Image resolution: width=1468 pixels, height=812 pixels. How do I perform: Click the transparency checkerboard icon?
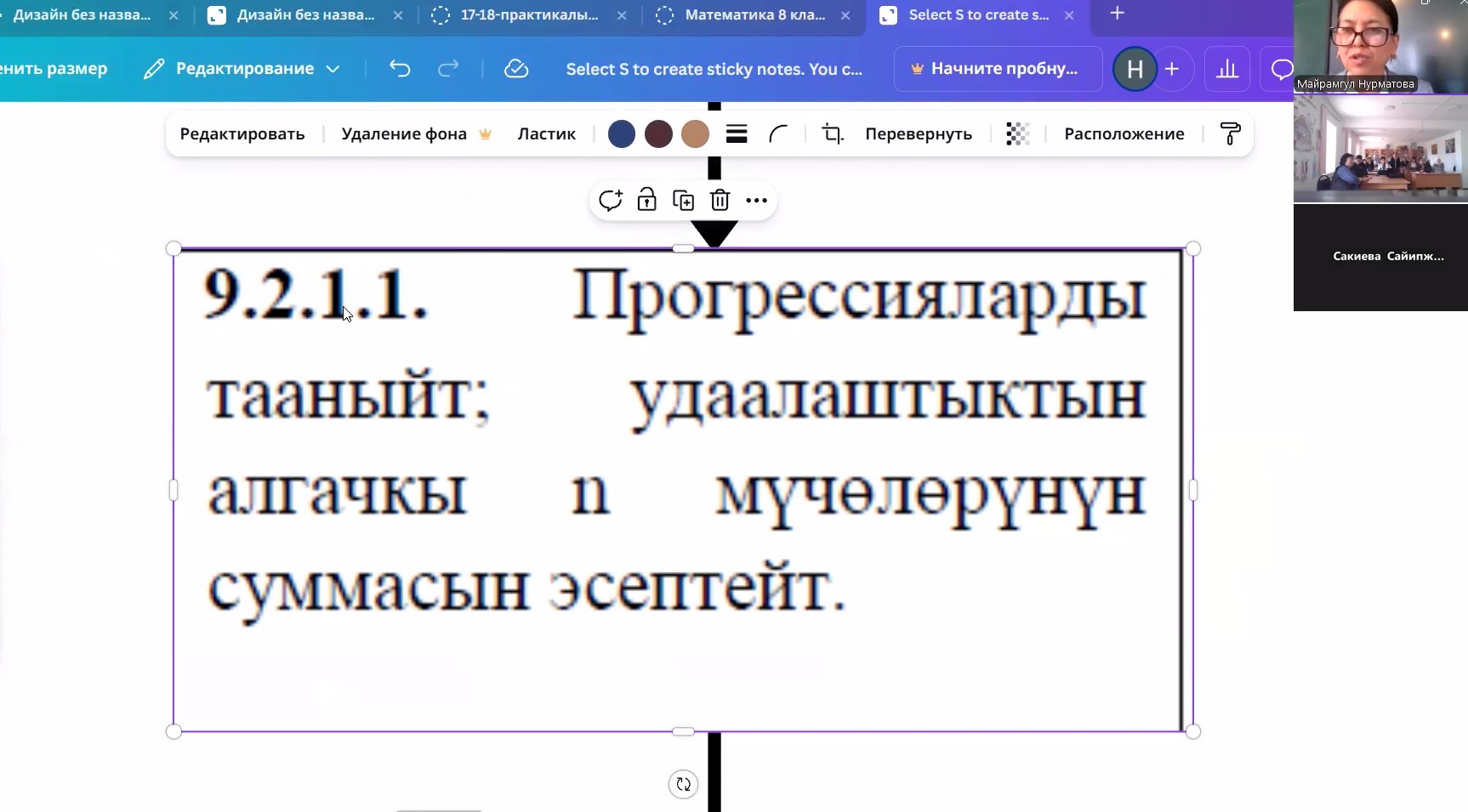(1017, 133)
